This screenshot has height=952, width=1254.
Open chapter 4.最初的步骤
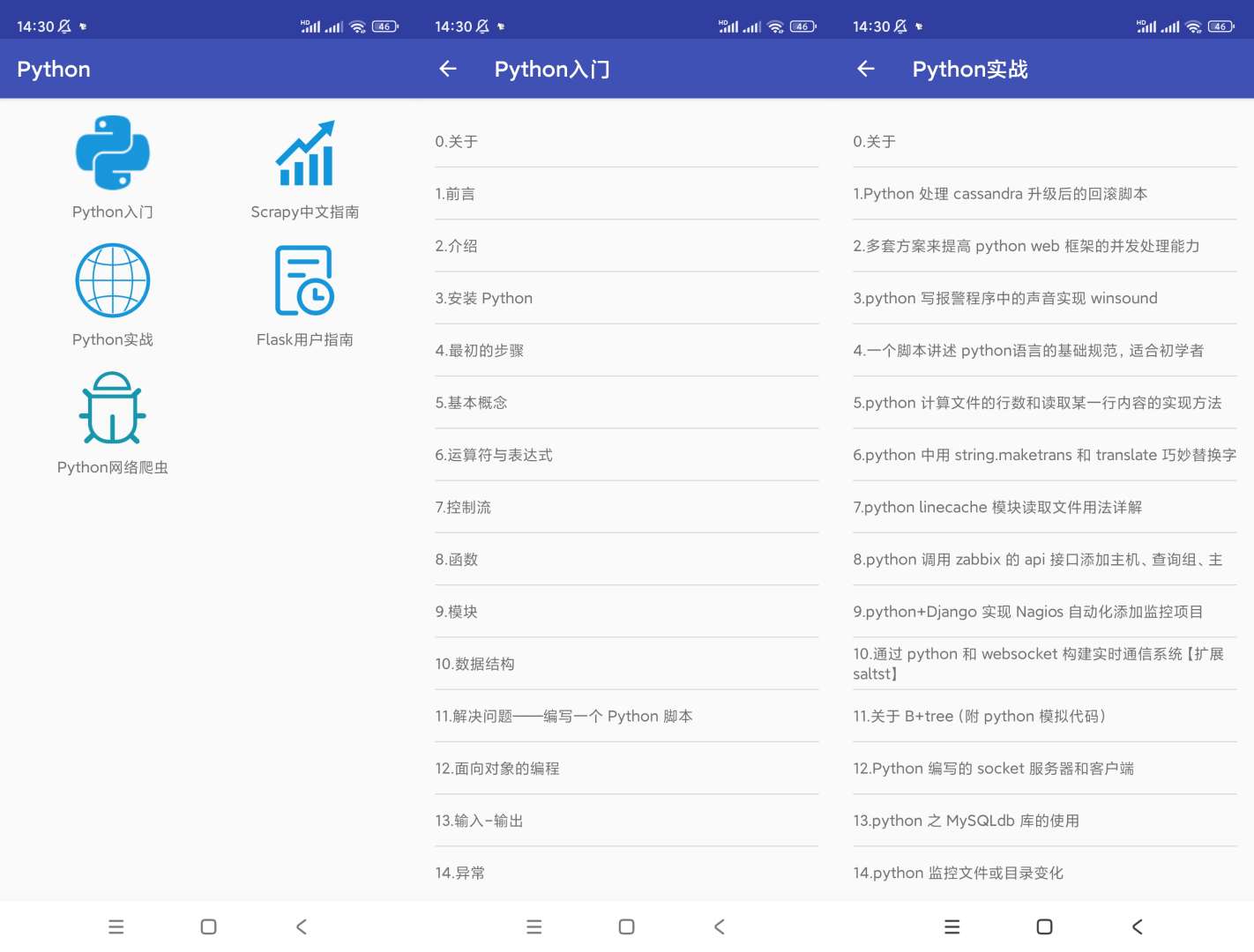coord(627,350)
